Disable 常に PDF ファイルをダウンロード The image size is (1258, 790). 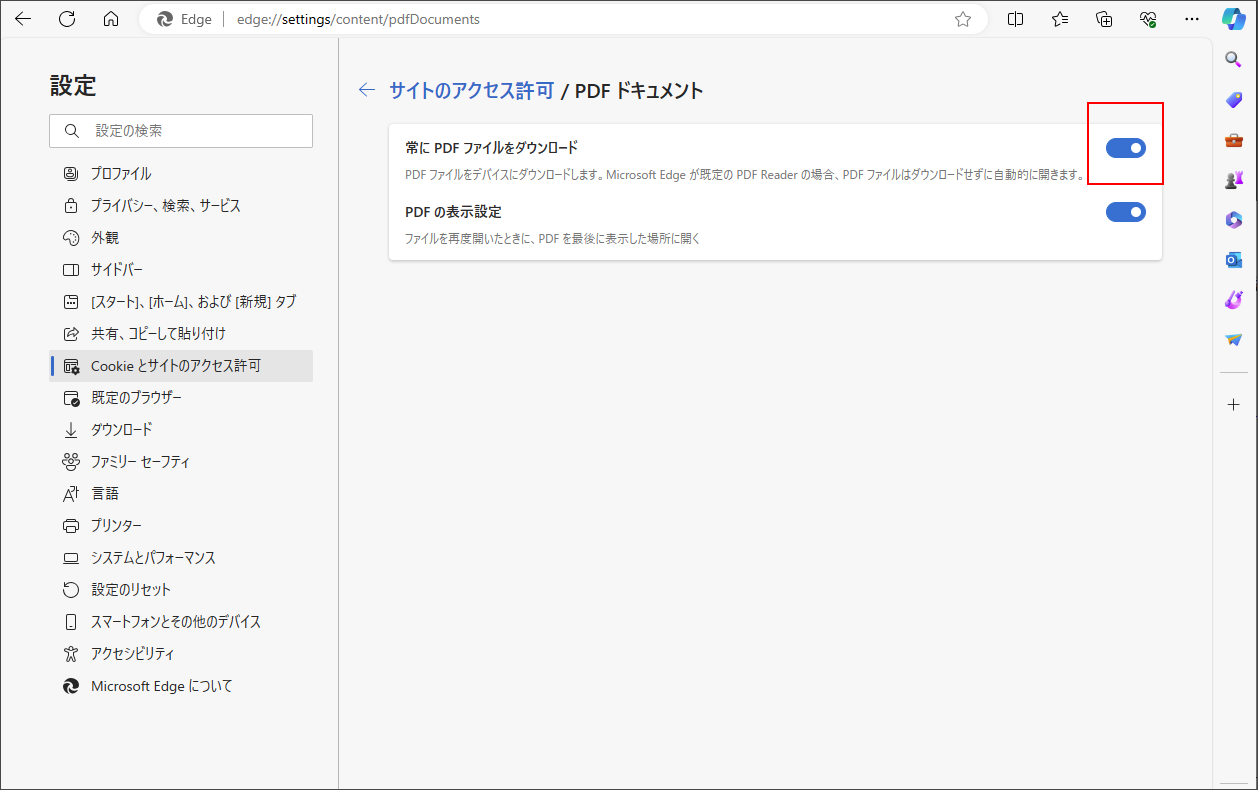(1126, 147)
